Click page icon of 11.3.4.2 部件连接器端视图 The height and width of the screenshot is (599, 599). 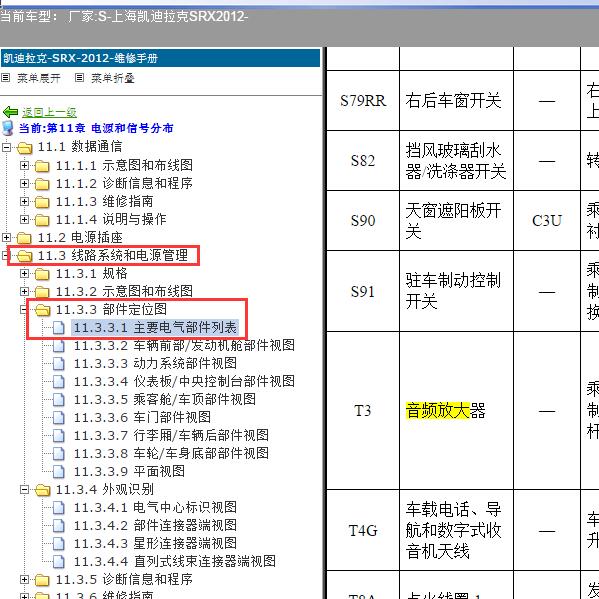59,526
